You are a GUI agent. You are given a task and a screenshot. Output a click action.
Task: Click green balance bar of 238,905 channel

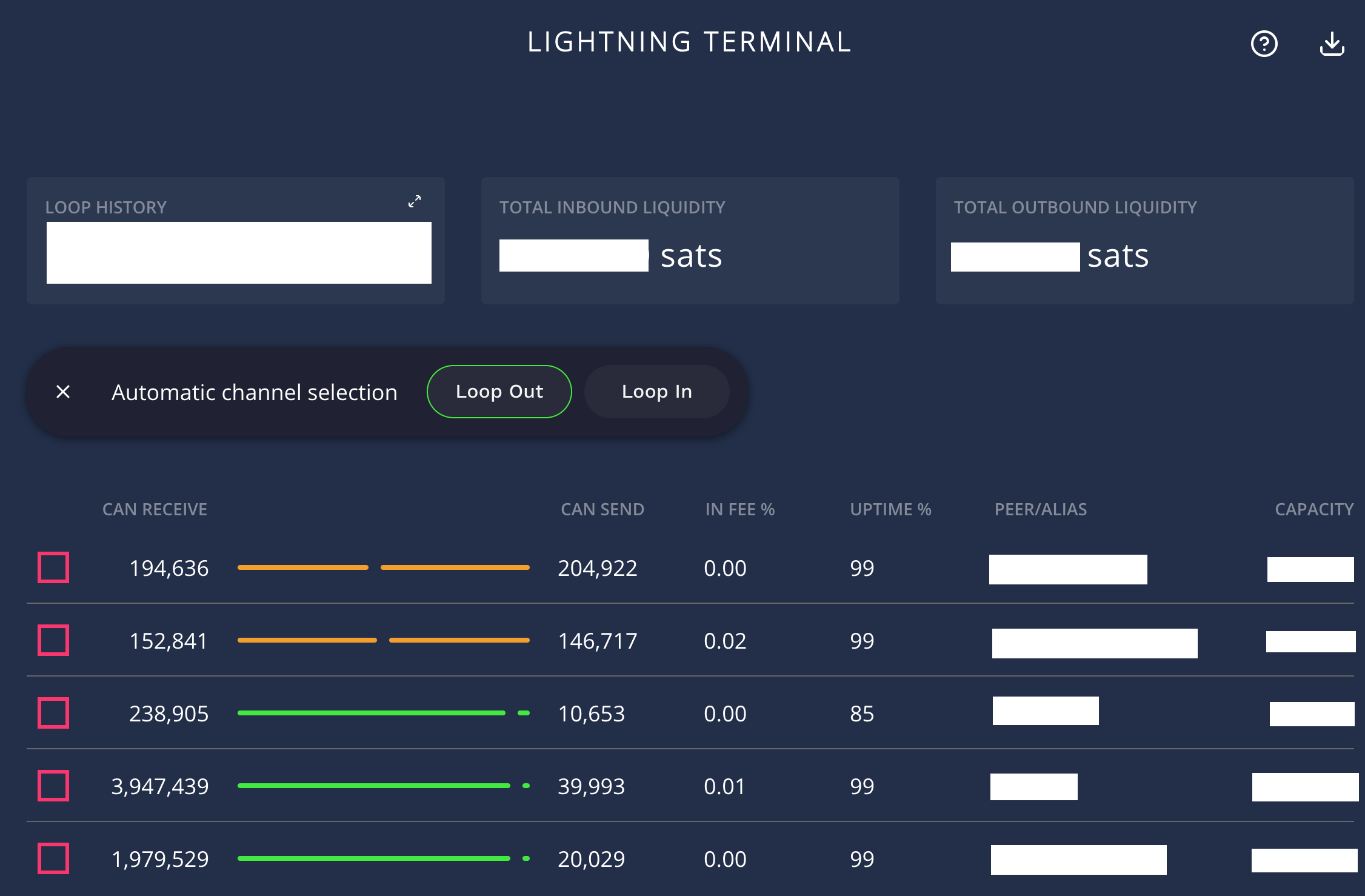click(x=371, y=713)
